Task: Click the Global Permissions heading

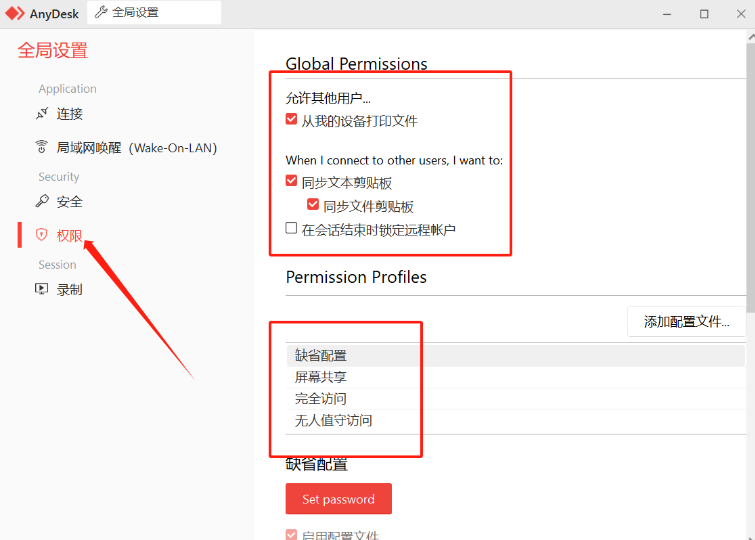Action: 356,64
